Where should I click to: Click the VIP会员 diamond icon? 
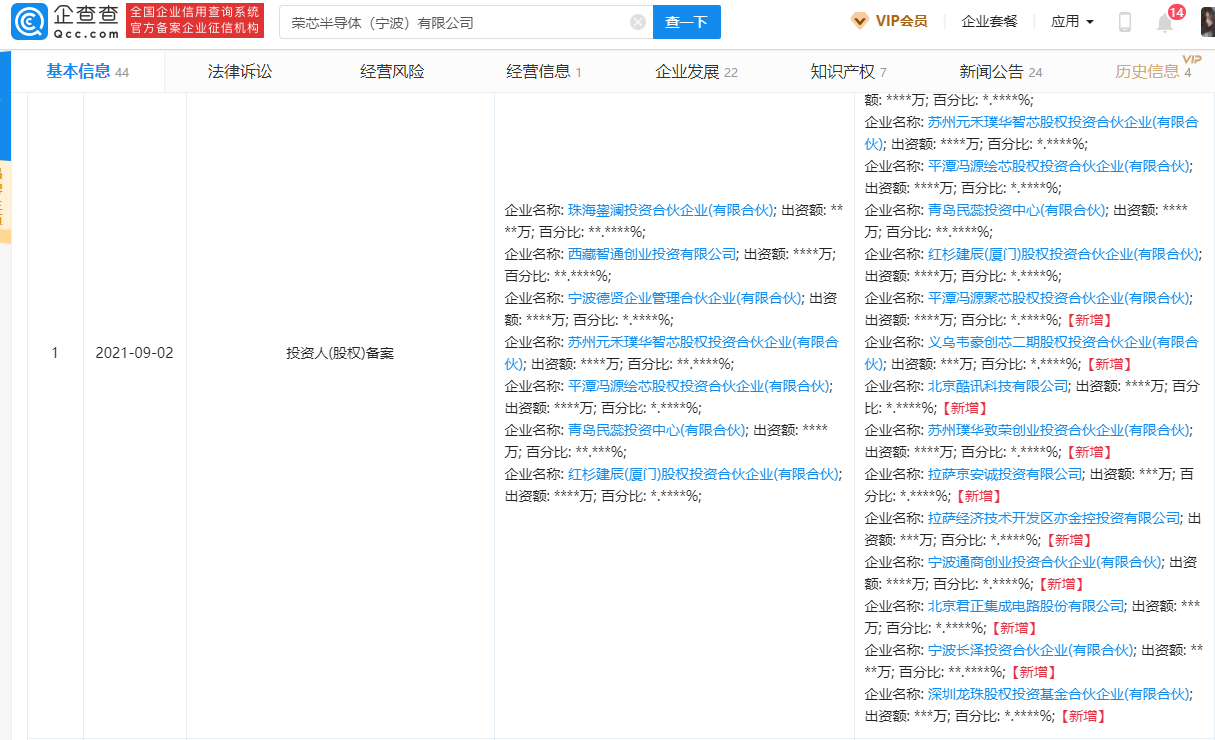tap(859, 21)
